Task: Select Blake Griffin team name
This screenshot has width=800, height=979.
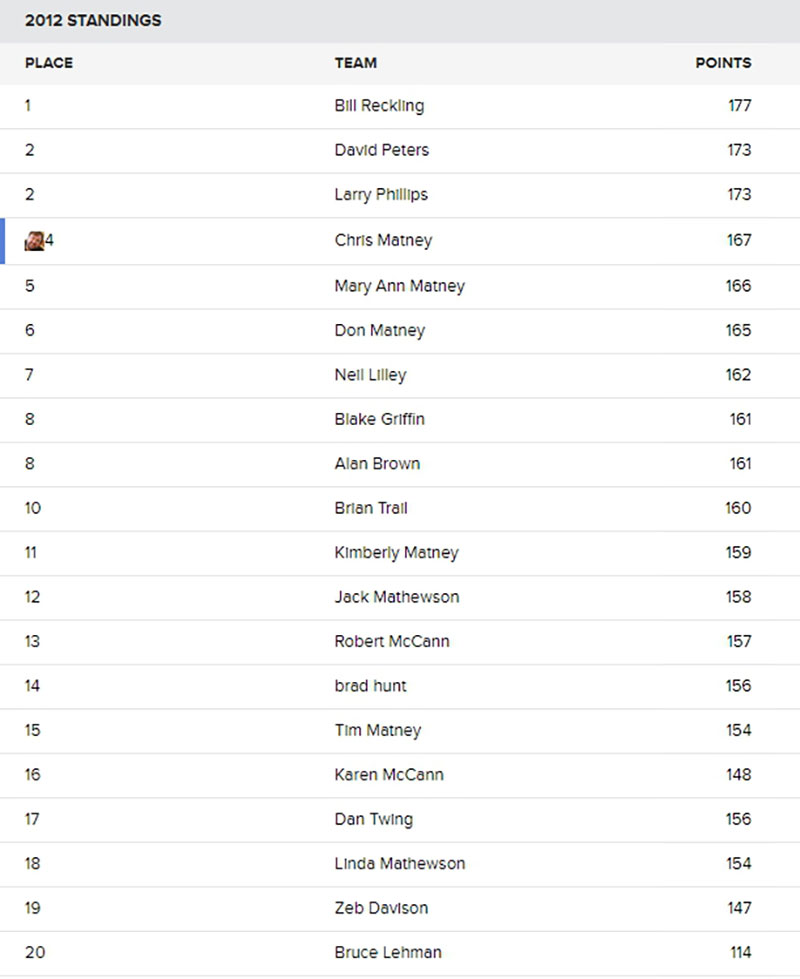Action: point(379,419)
